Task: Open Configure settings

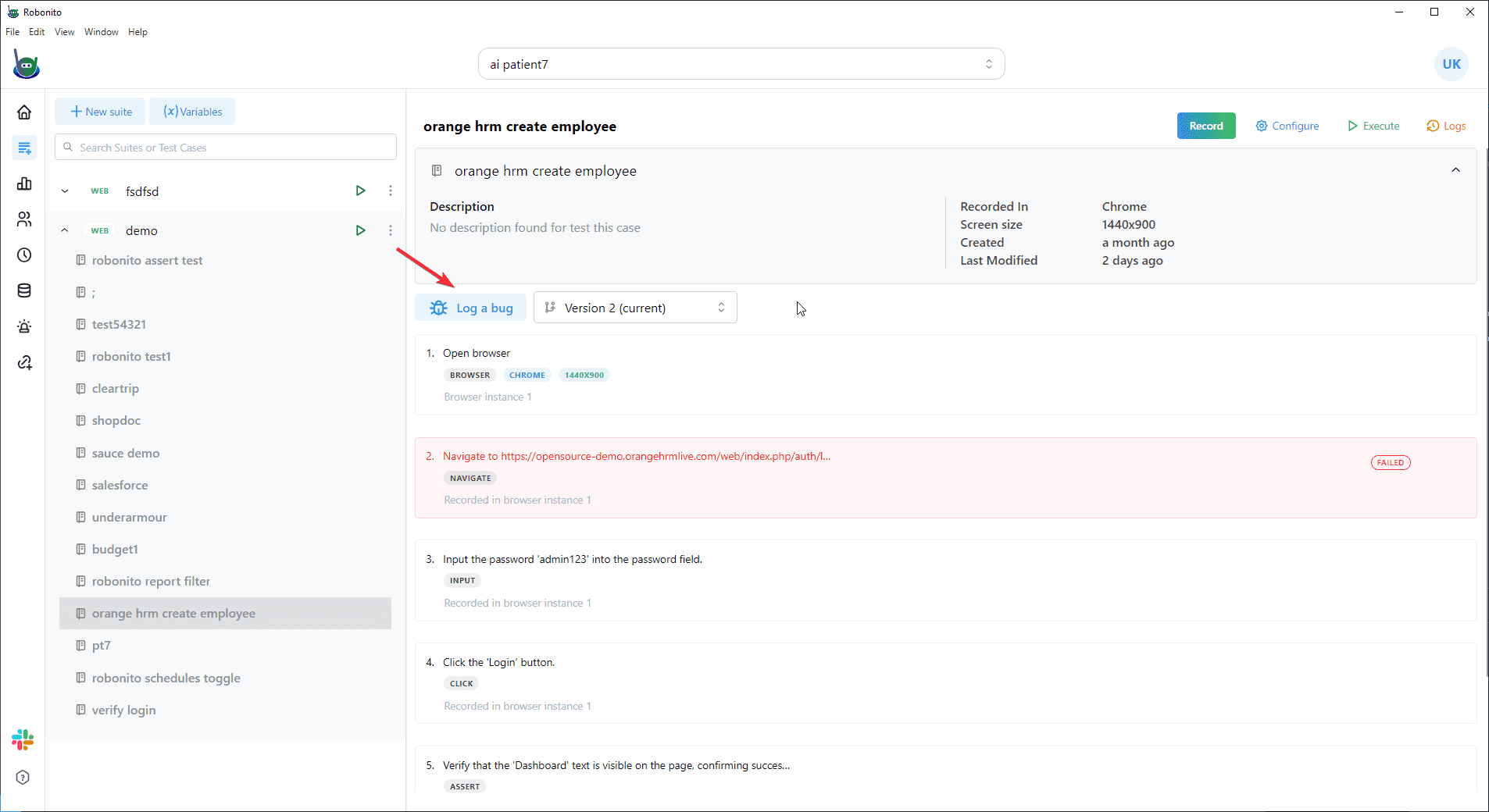Action: click(x=1287, y=126)
